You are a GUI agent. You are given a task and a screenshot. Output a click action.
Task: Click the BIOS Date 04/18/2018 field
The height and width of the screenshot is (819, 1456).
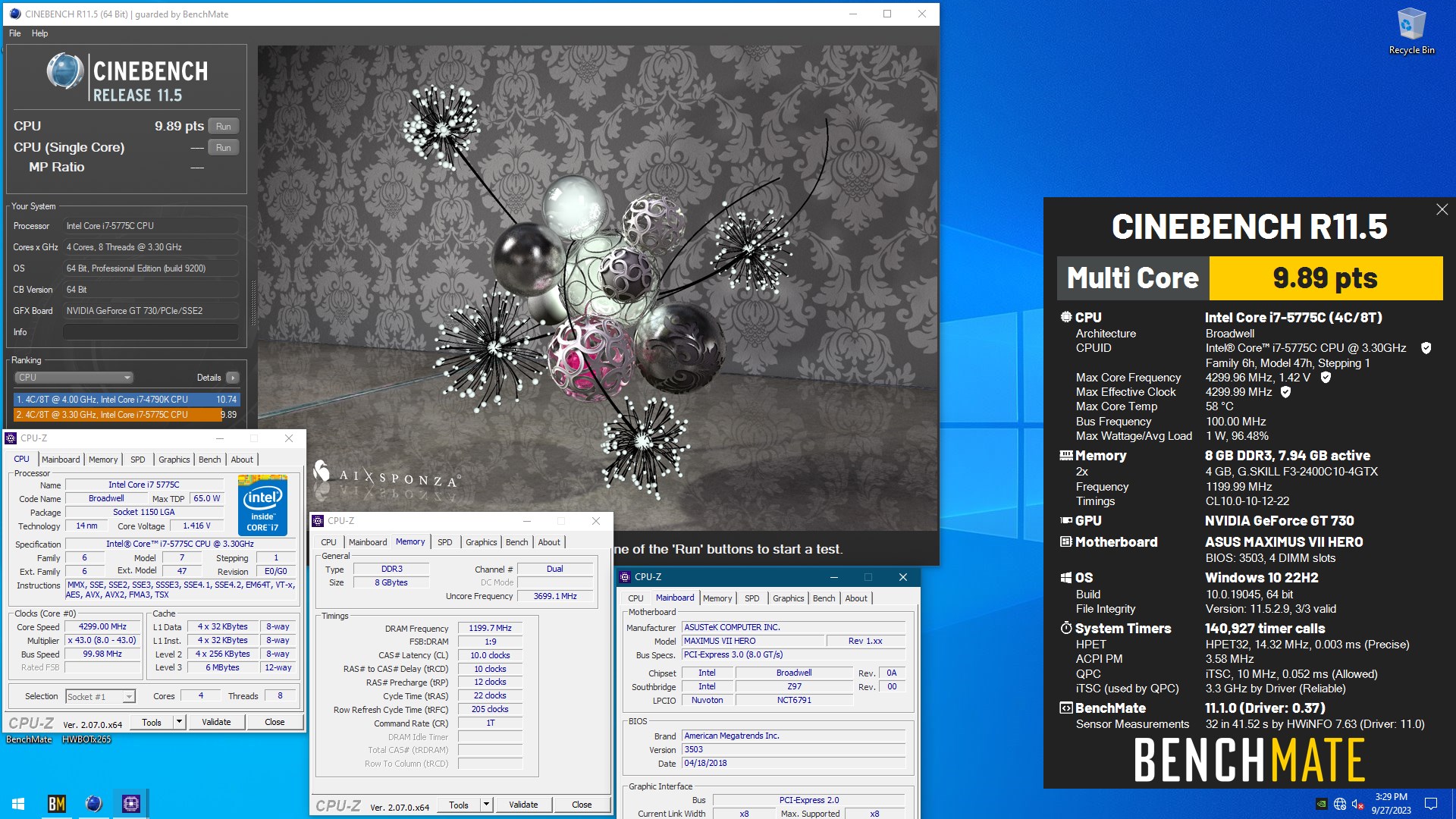pos(793,763)
